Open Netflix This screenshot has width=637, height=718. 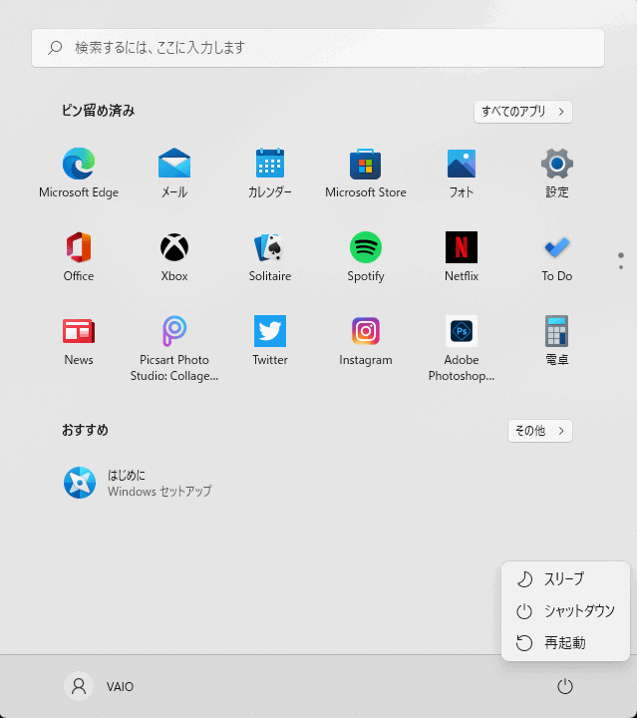click(x=461, y=256)
